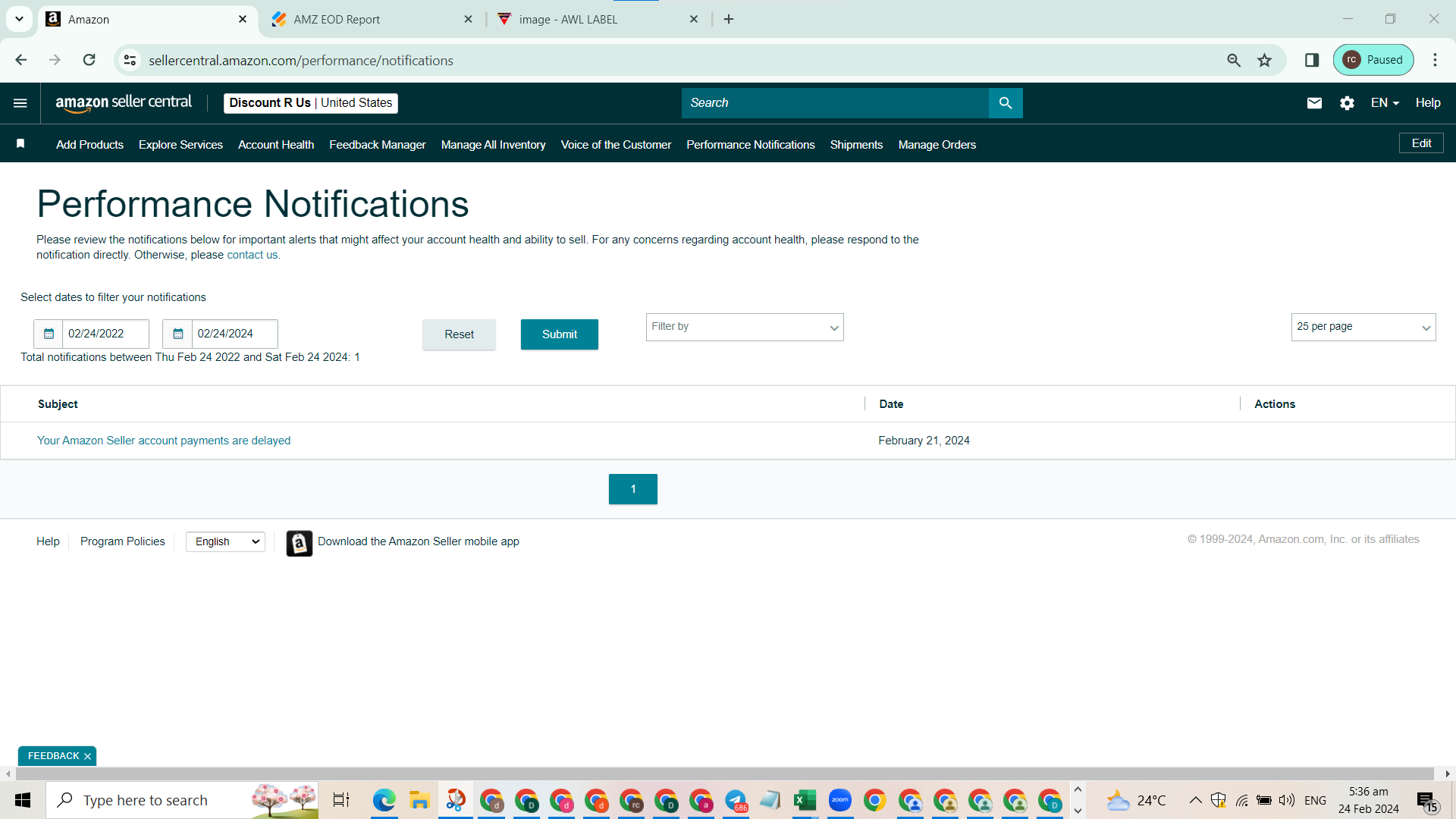This screenshot has width=1456, height=819.
Task: Show hidden system tray icons
Action: 1195,800
